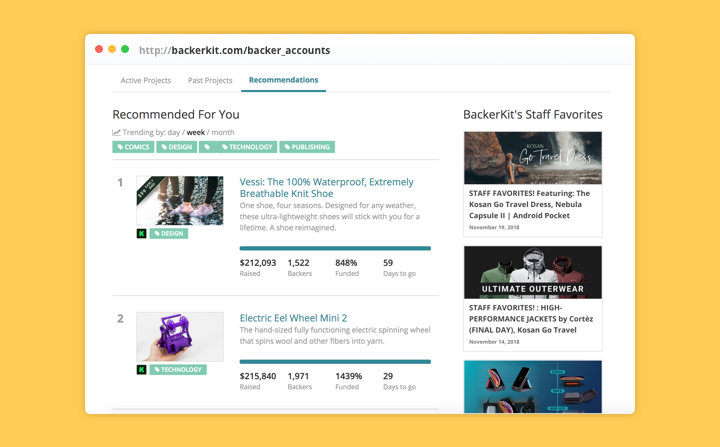Screen dimensions: 720x447
Task: Click the Electric Eel Wheel funding progress bar
Action: [335, 362]
